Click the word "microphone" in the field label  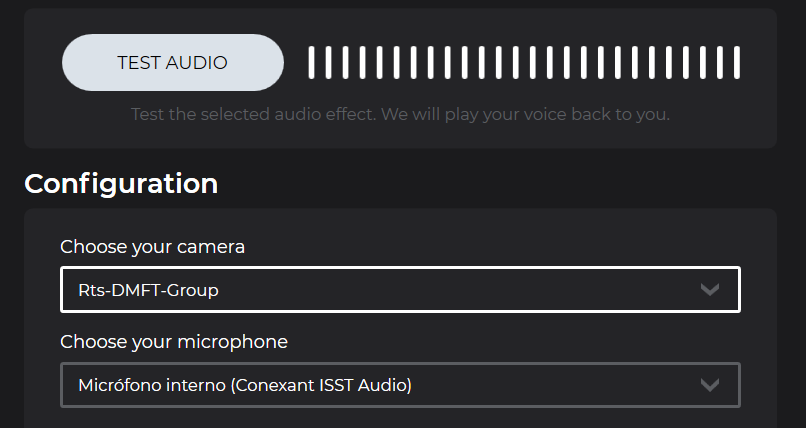click(x=238, y=342)
